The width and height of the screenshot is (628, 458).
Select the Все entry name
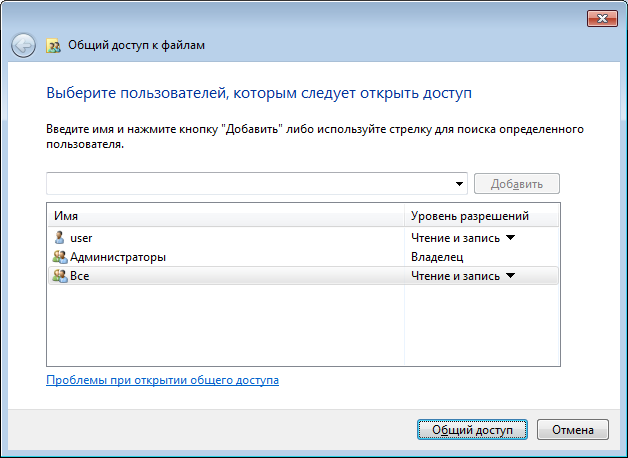79,276
